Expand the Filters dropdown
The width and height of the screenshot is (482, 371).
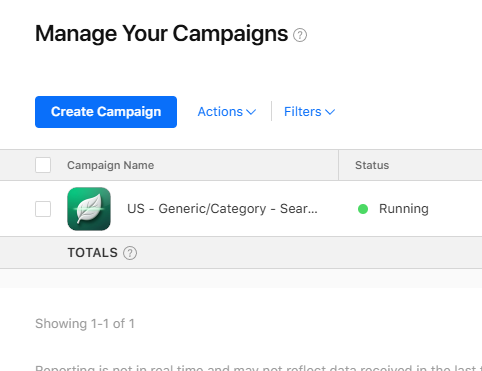[309, 112]
